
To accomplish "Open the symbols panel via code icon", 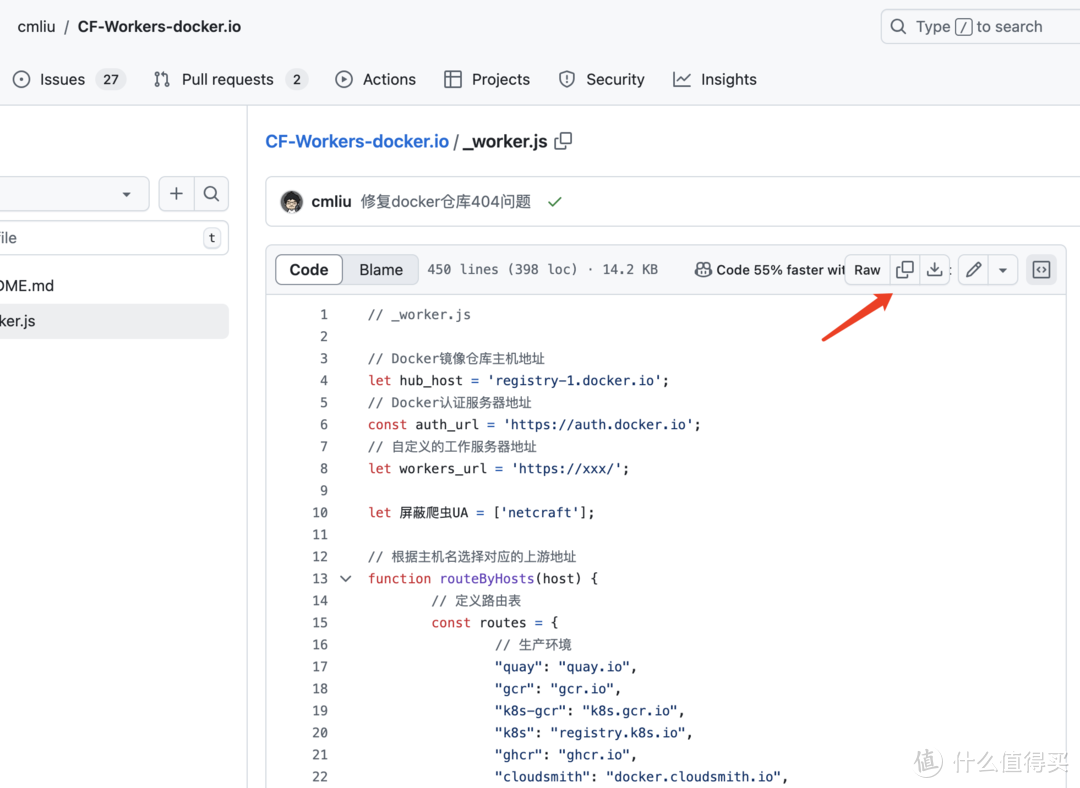I will pyautogui.click(x=1041, y=269).
